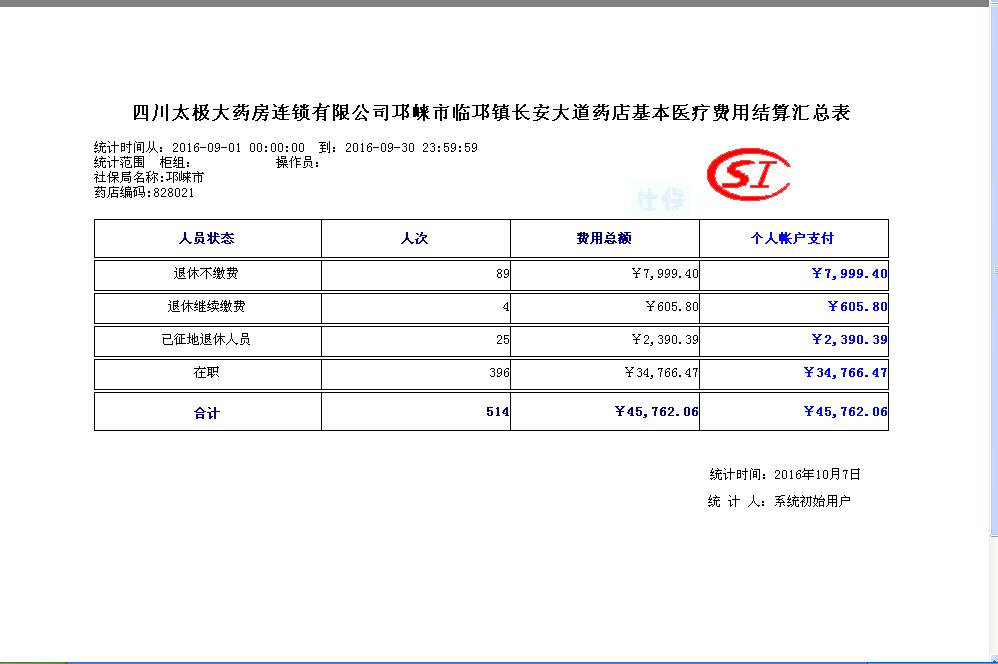The width and height of the screenshot is (998, 664).
Task: Click the vertical scrollbar on the right edge
Action: click(994, 332)
